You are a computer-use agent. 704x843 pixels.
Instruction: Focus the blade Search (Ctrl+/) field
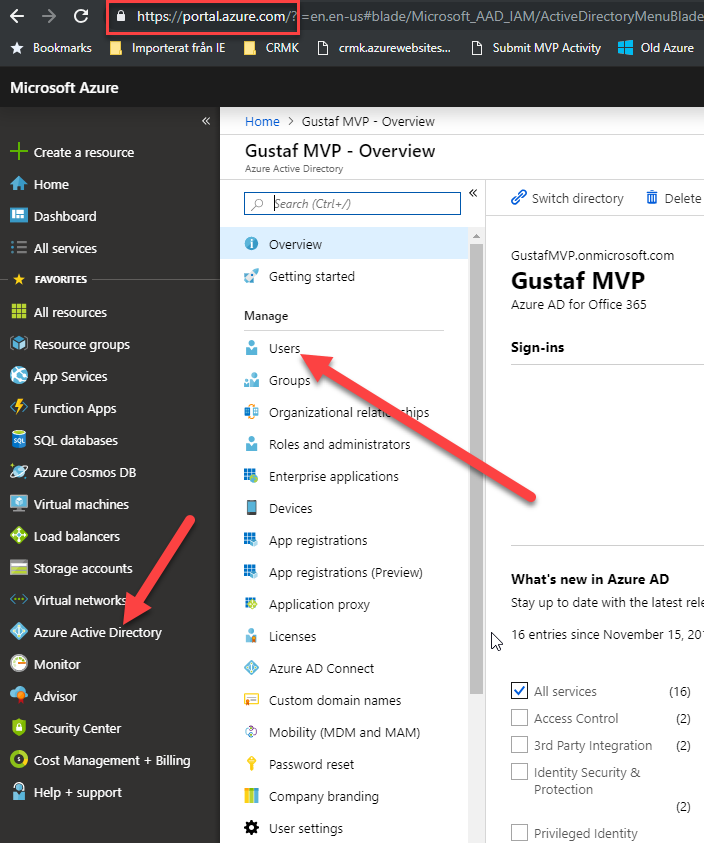point(352,204)
